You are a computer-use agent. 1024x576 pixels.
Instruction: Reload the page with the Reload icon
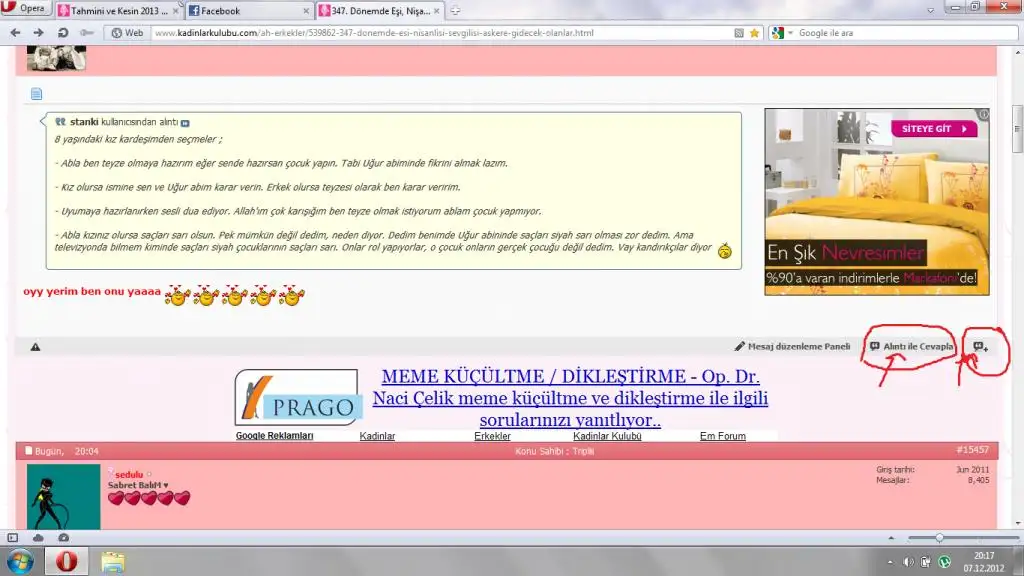(63, 33)
